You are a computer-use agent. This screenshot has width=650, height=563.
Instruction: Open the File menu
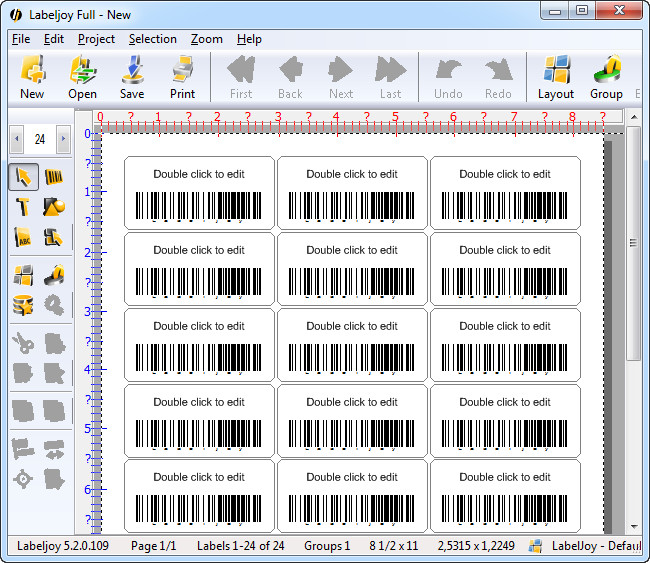21,39
